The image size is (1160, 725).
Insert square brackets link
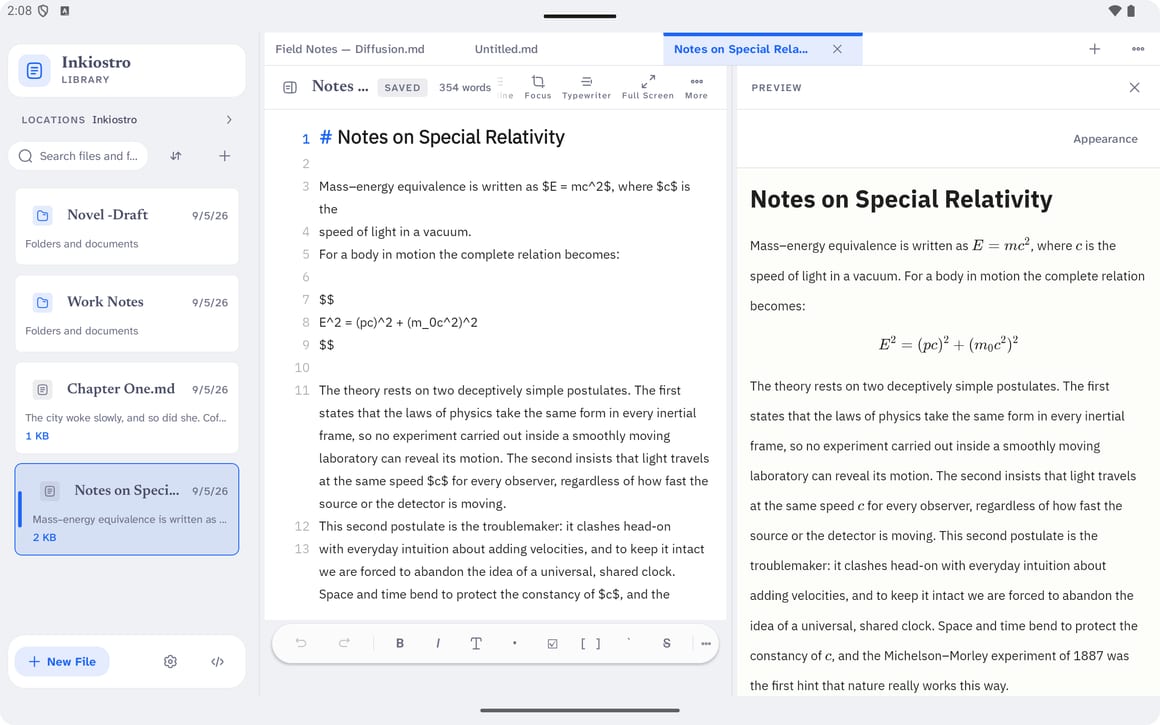(590, 643)
